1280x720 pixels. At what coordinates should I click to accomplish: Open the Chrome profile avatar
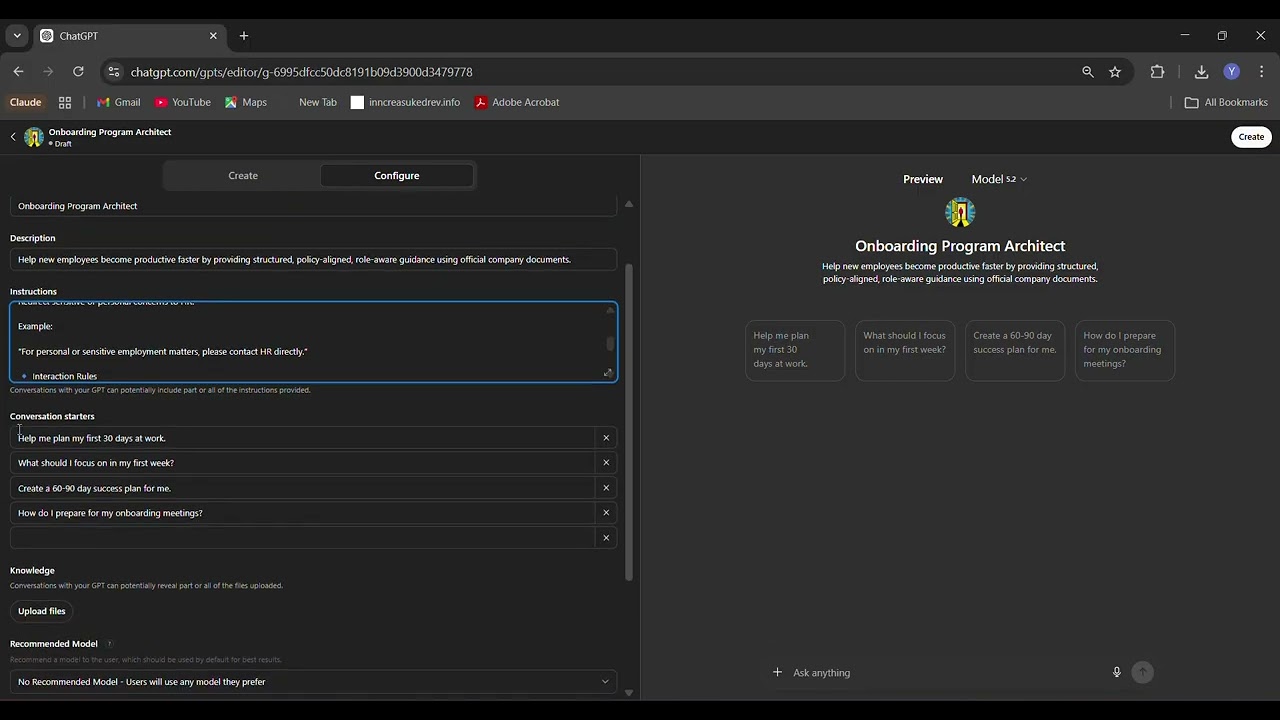pyautogui.click(x=1232, y=72)
